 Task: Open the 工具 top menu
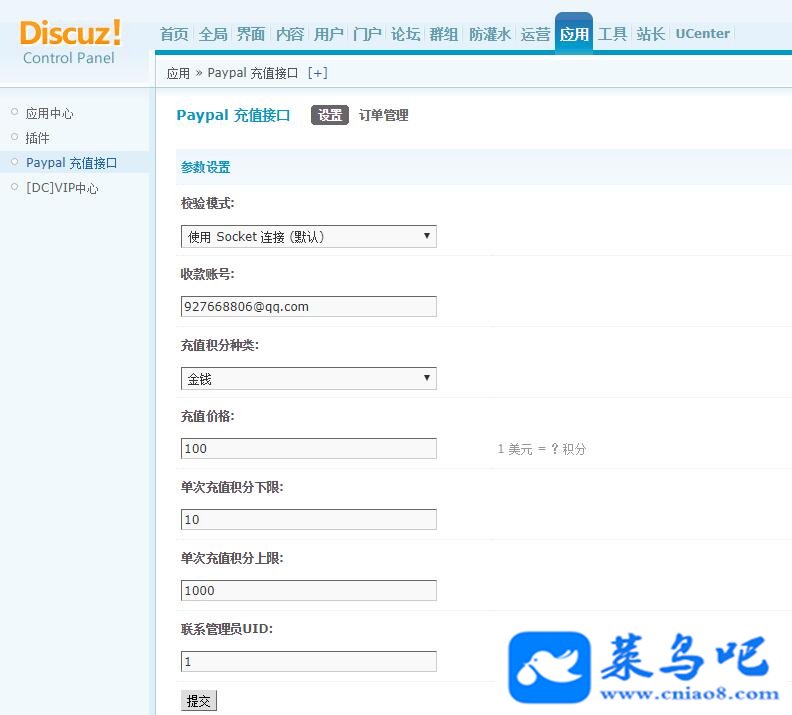(x=612, y=34)
